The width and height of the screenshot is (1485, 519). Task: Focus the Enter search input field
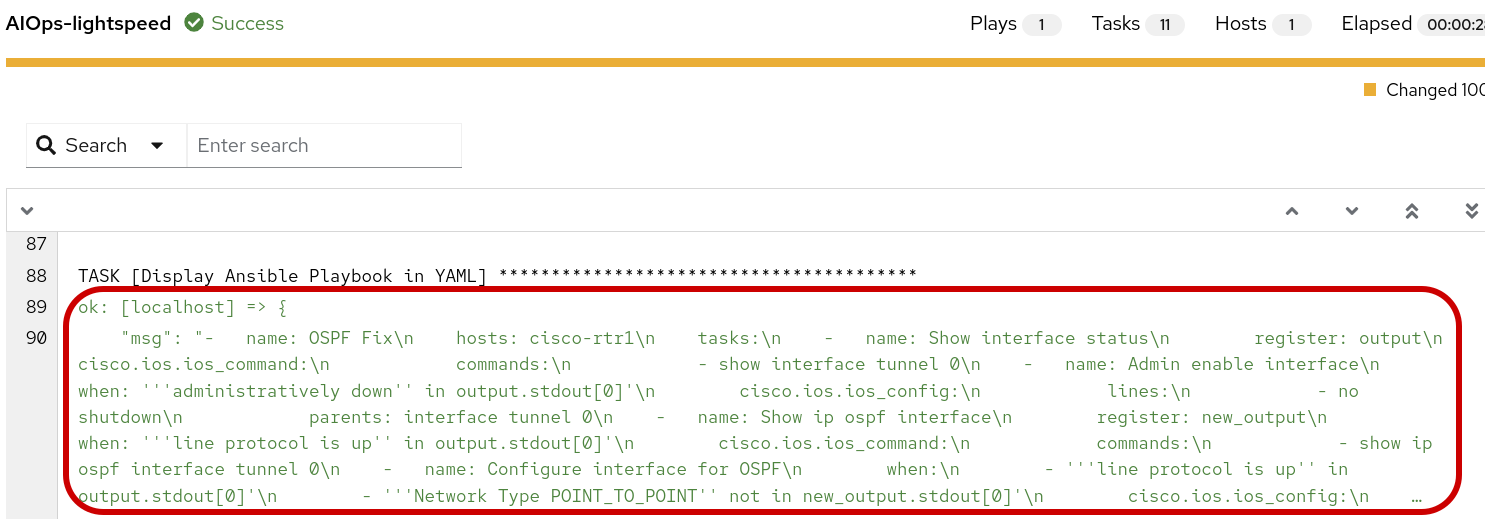click(324, 146)
